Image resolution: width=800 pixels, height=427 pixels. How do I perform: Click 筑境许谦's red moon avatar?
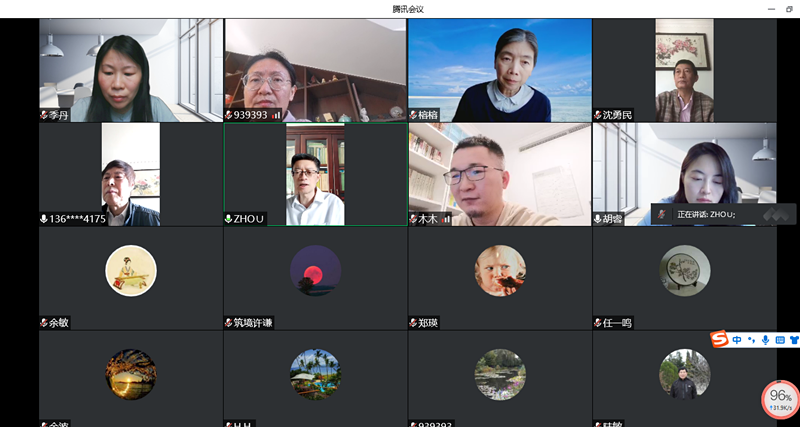pyautogui.click(x=316, y=271)
